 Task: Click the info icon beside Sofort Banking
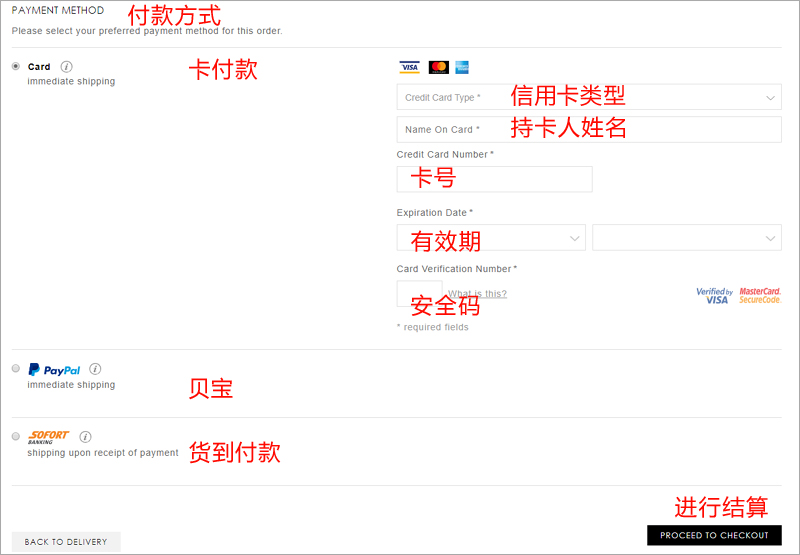click(85, 437)
